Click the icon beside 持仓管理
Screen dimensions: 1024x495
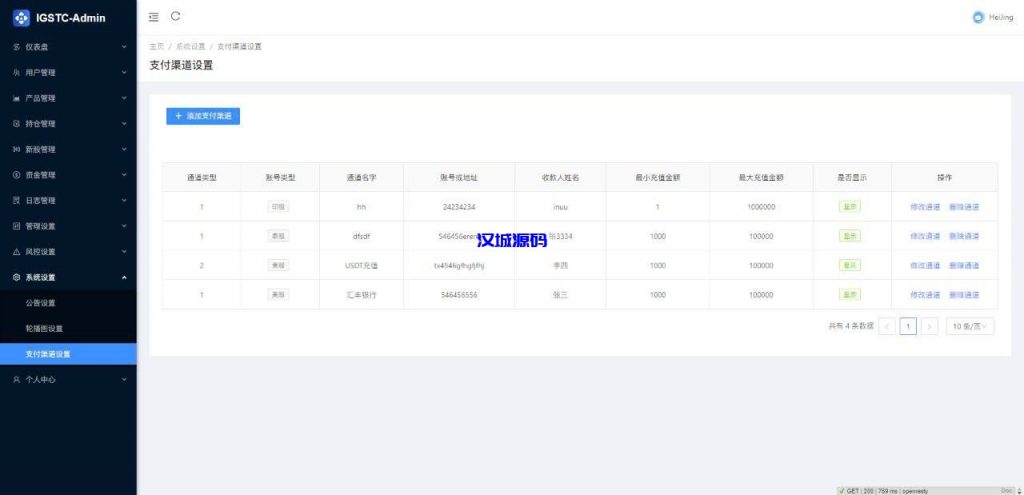click(16, 123)
